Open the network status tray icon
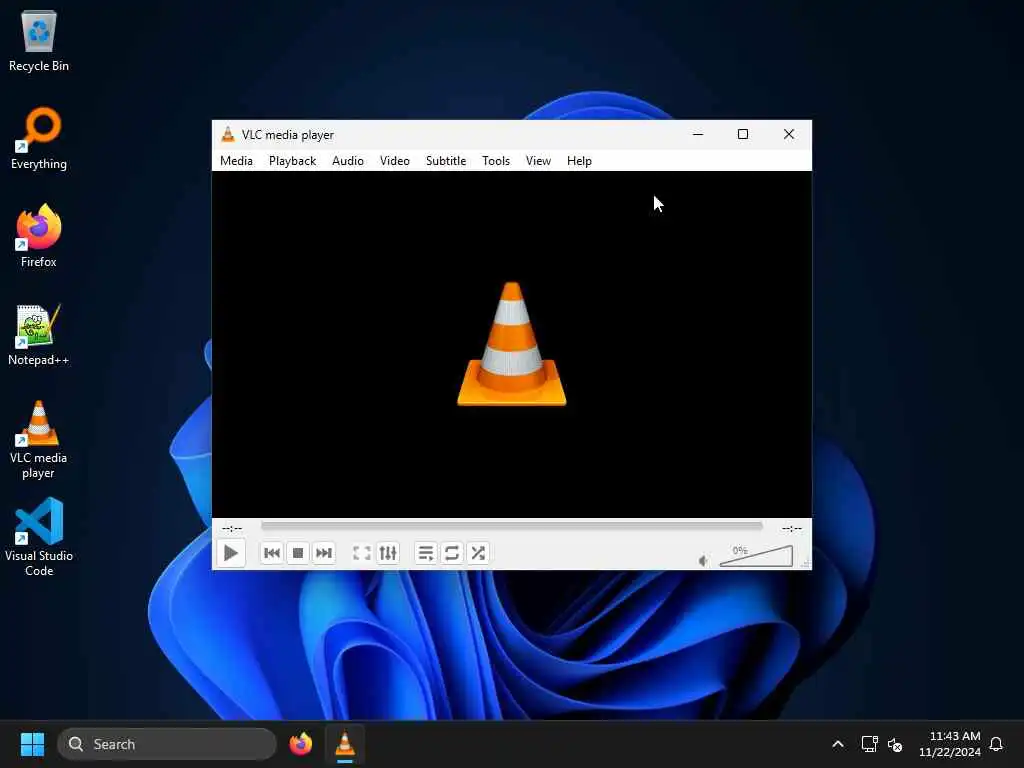The height and width of the screenshot is (768, 1024). point(869,744)
